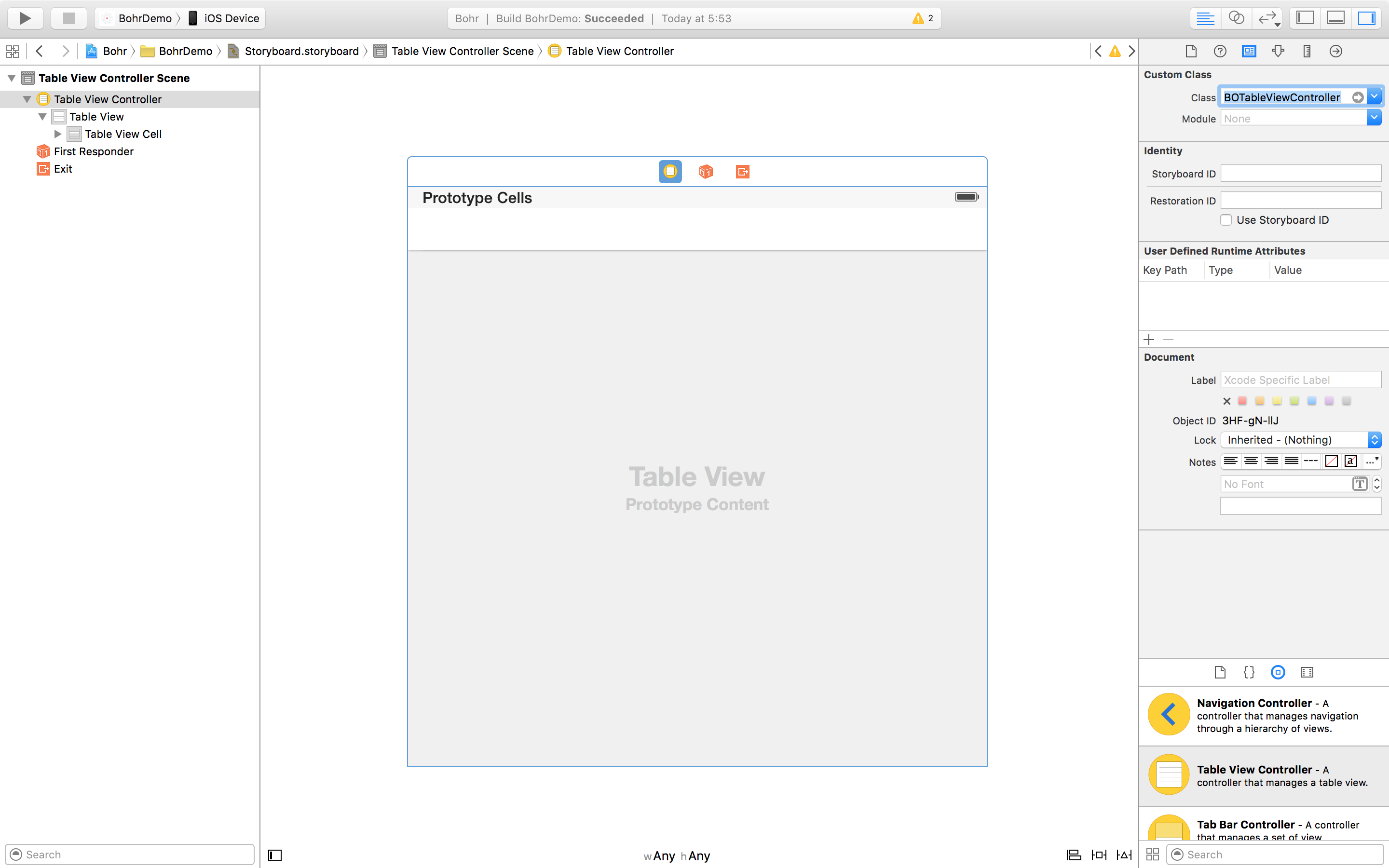This screenshot has width=1389, height=868.
Task: Open the Version editor
Action: pyautogui.click(x=1268, y=18)
